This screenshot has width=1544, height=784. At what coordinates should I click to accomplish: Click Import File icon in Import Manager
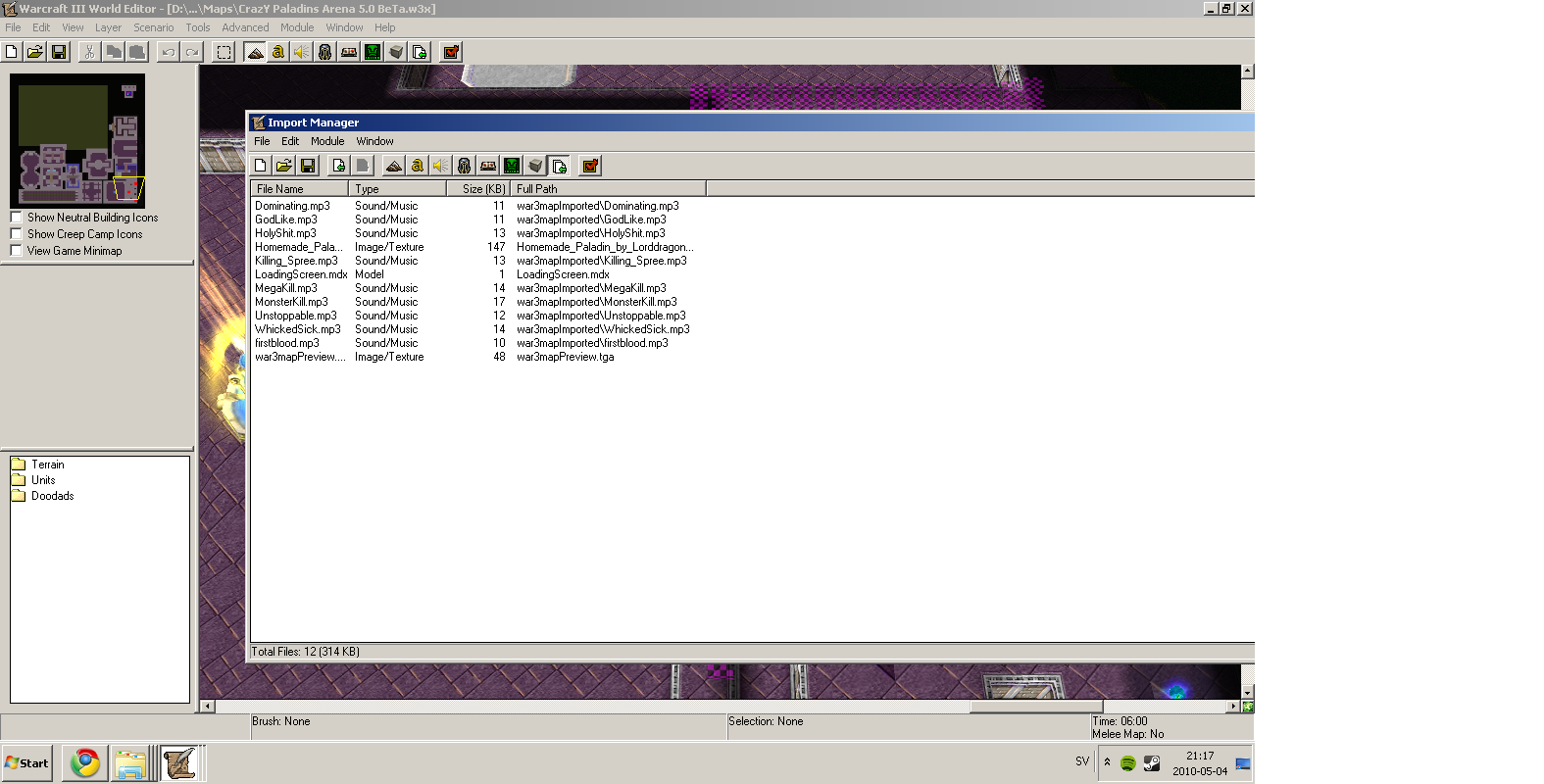tap(339, 166)
